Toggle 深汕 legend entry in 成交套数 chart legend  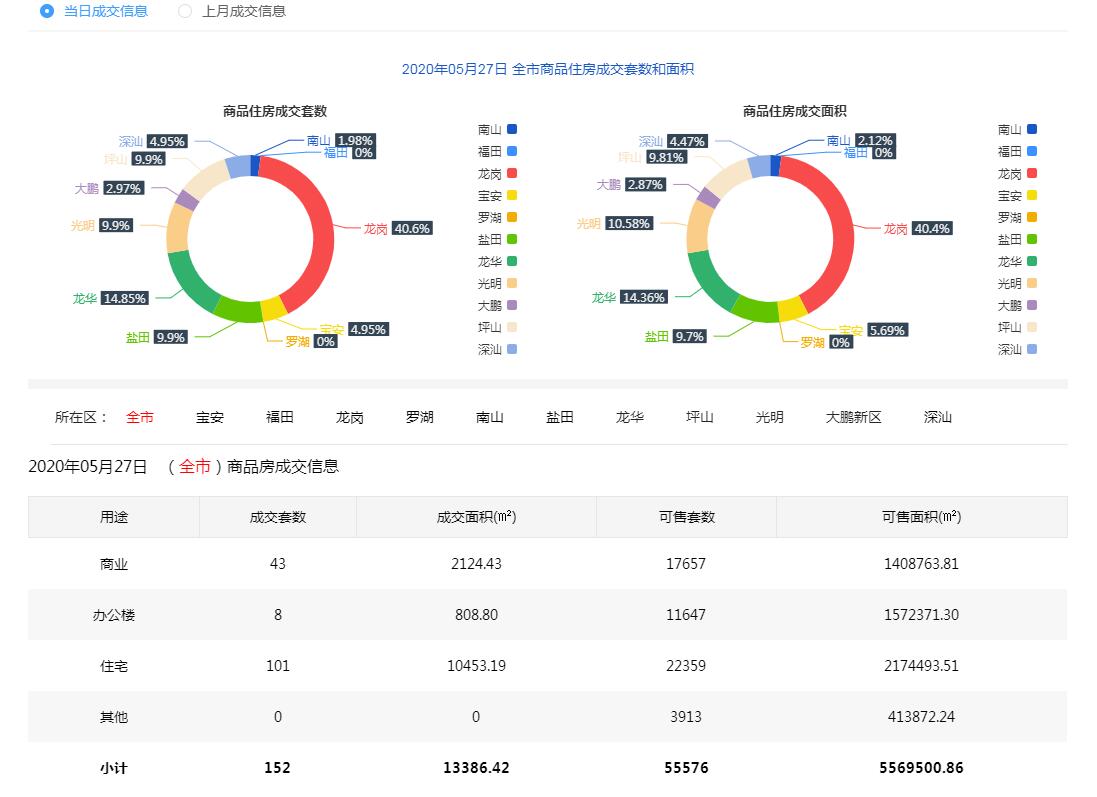tap(497, 349)
